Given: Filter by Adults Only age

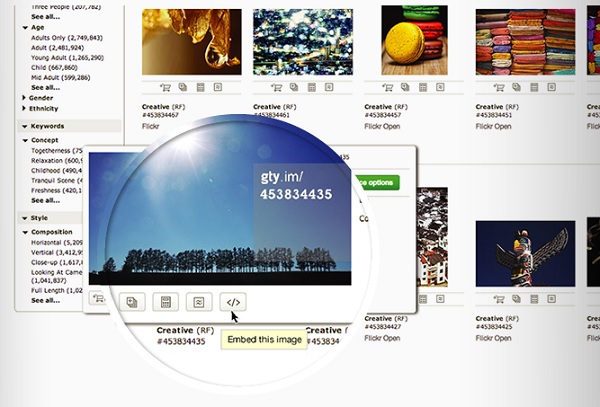Looking at the screenshot, I should pos(67,38).
